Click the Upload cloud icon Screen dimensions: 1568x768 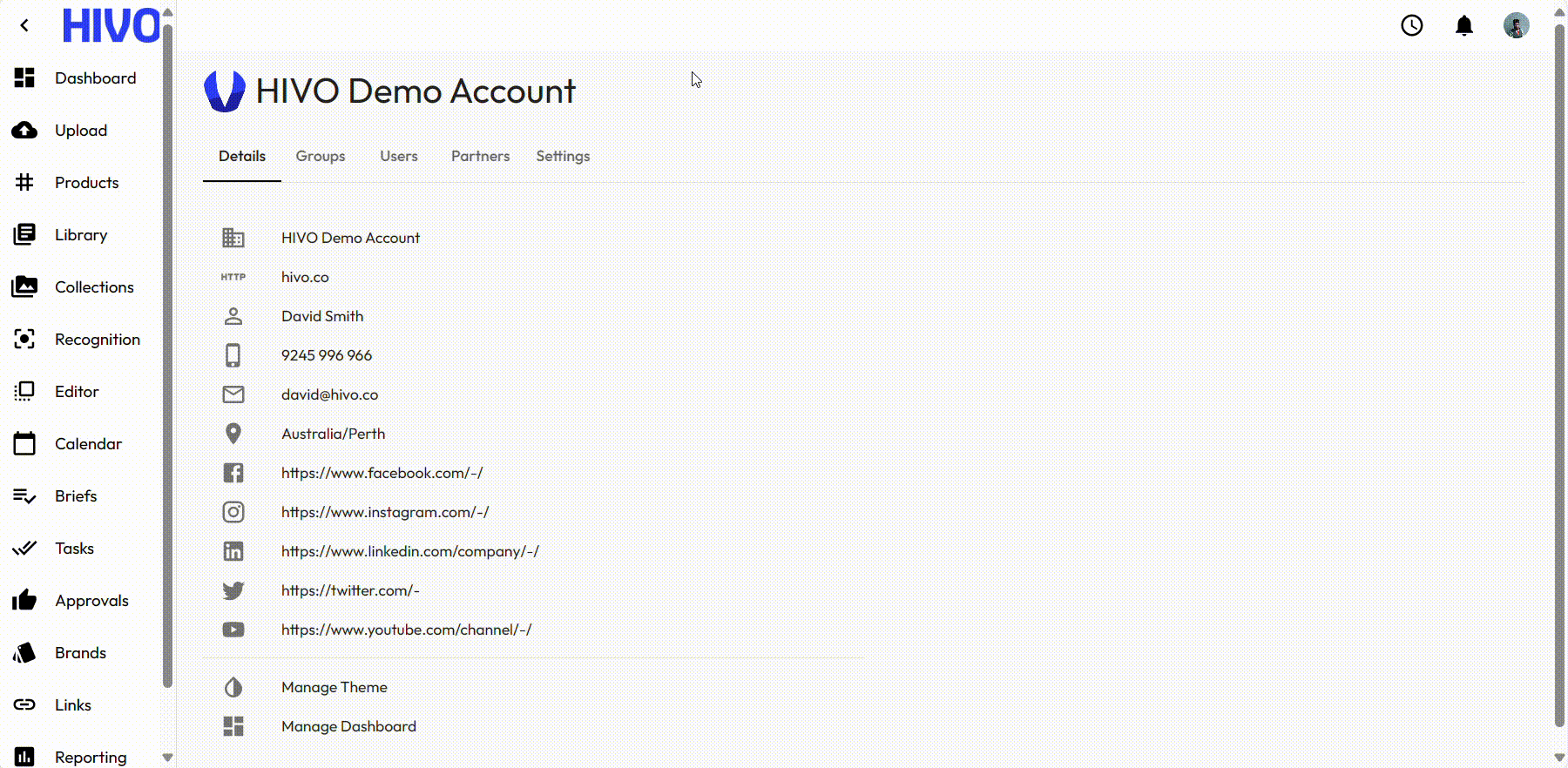[x=24, y=131]
